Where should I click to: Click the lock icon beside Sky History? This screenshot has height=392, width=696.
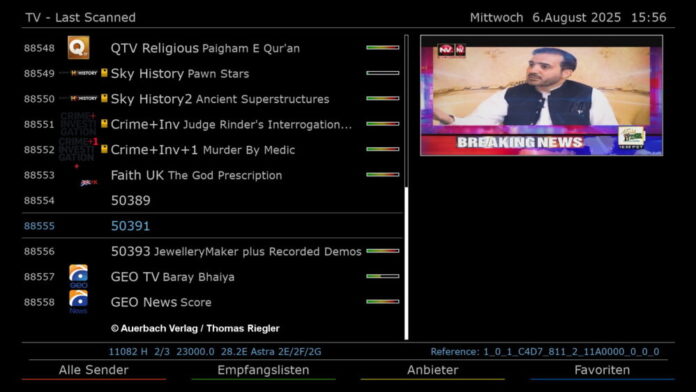(x=104, y=73)
